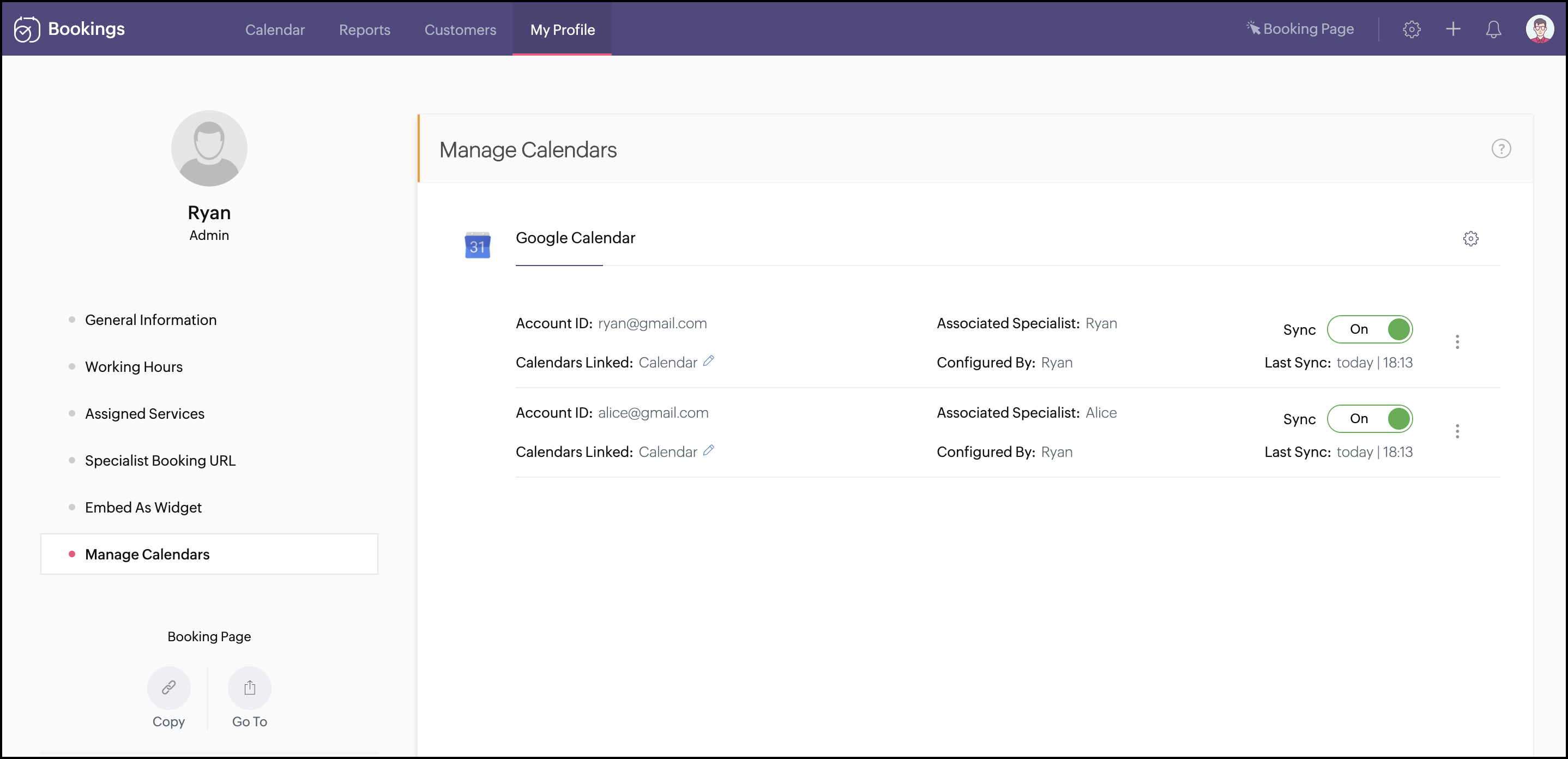Turn off sync for Alice's account
Viewport: 1568px width, 759px height.
point(1370,419)
